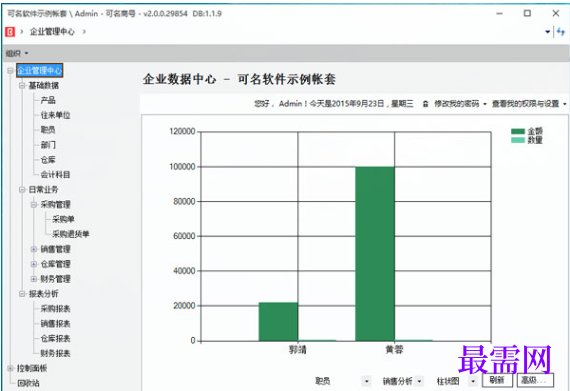
Task: Click the 郭靖 amount bar in chart
Action: 278,322
